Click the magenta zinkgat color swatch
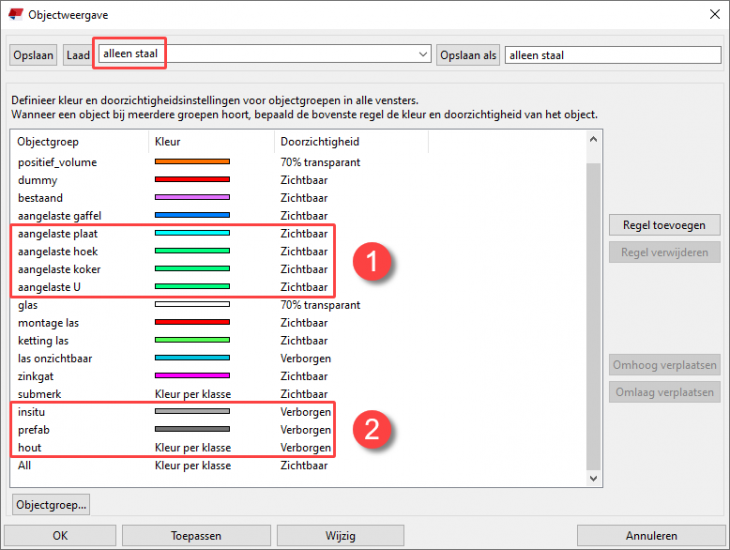 pos(192,377)
